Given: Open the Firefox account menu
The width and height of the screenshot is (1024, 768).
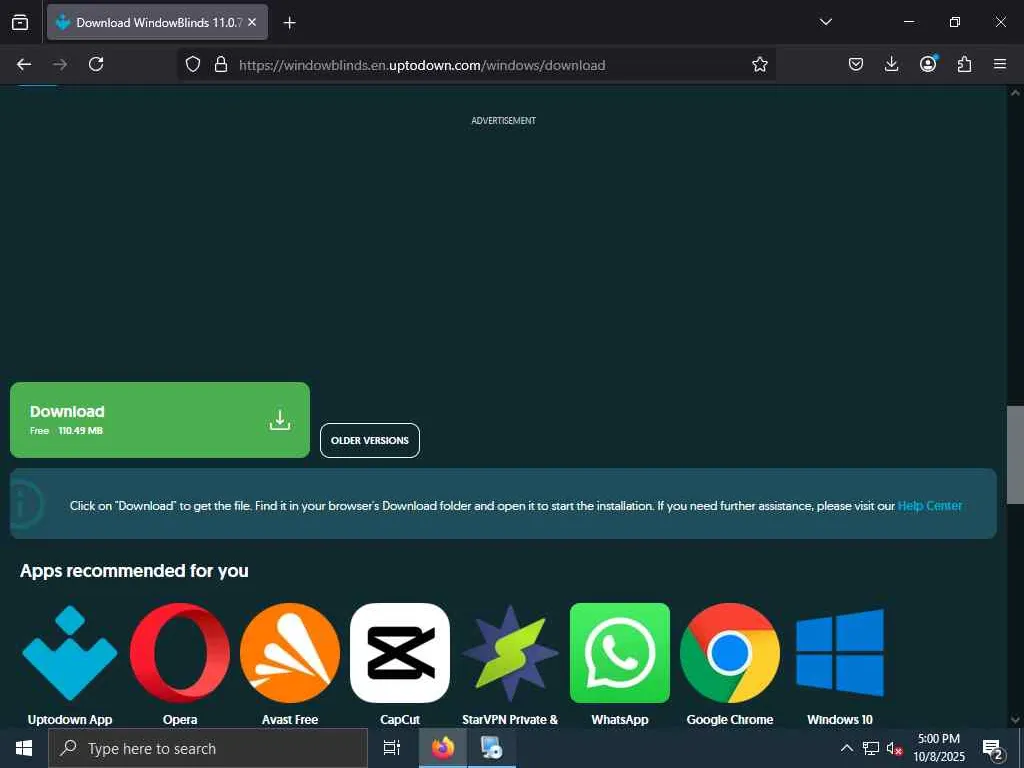Looking at the screenshot, I should pyautogui.click(x=928, y=63).
